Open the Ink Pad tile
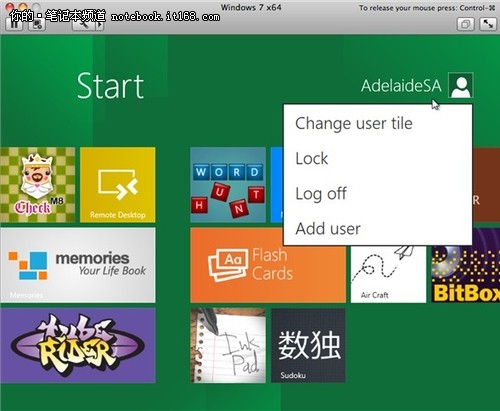 point(228,345)
